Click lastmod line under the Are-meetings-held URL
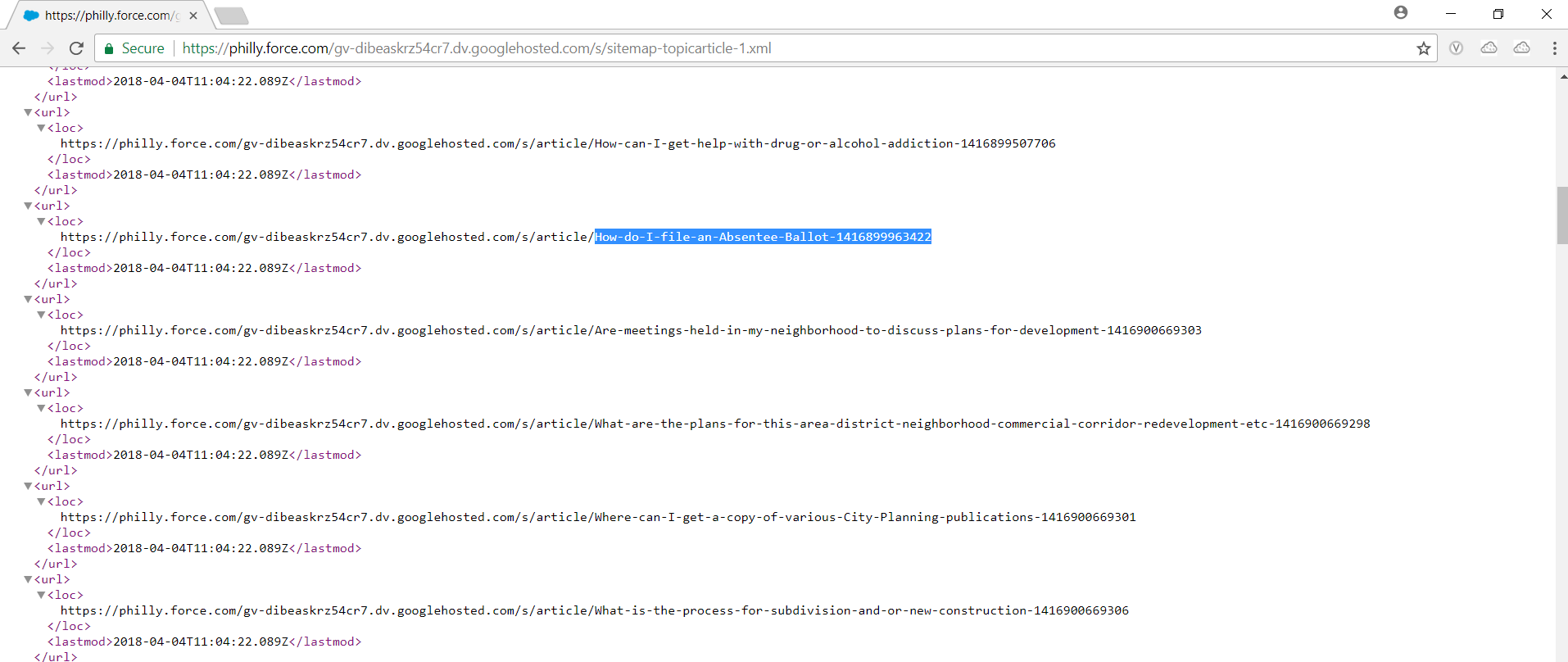The height and width of the screenshot is (662, 1568). tap(204, 361)
